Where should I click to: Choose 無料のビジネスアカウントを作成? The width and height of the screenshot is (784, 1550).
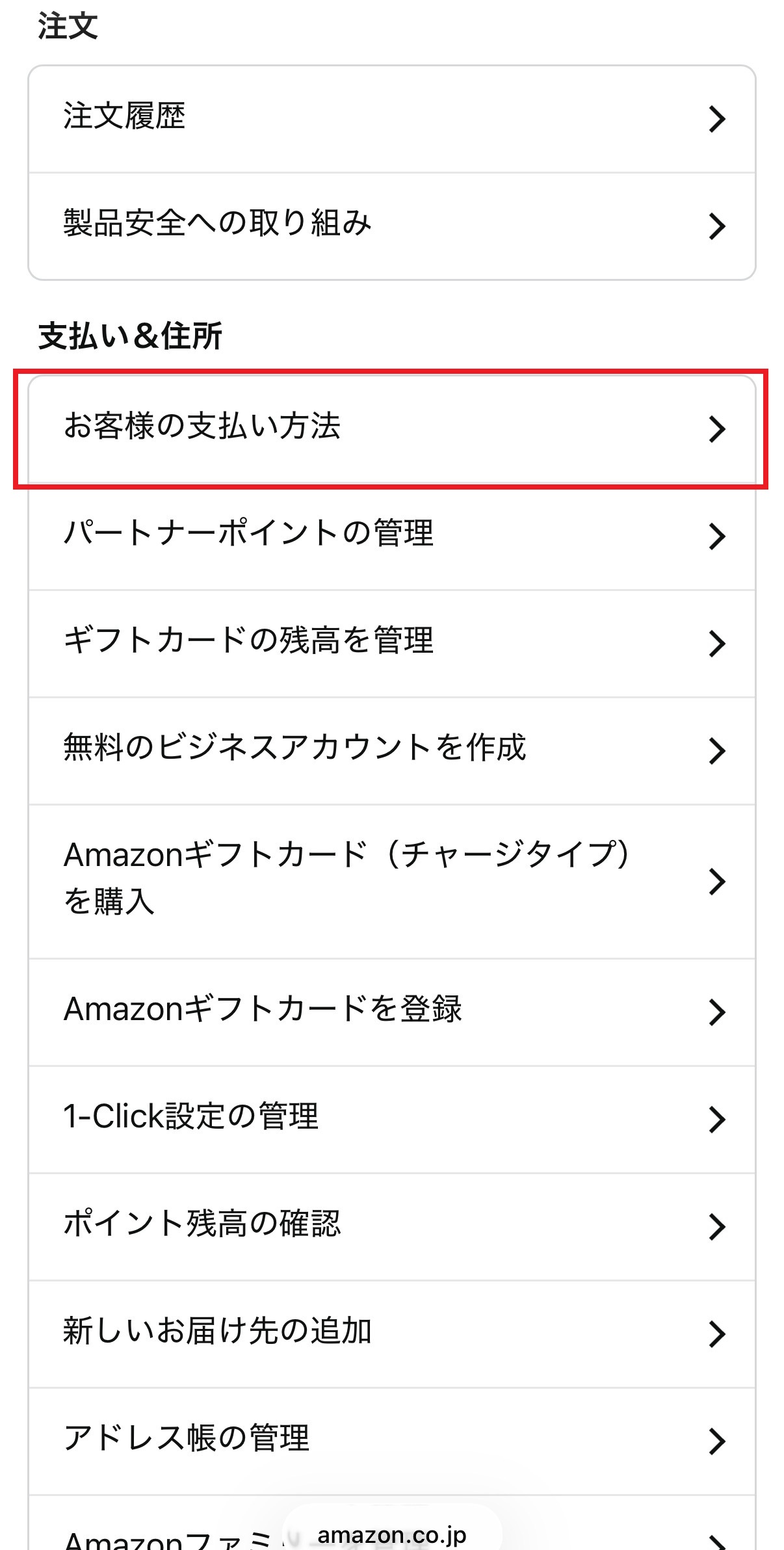coord(294,748)
